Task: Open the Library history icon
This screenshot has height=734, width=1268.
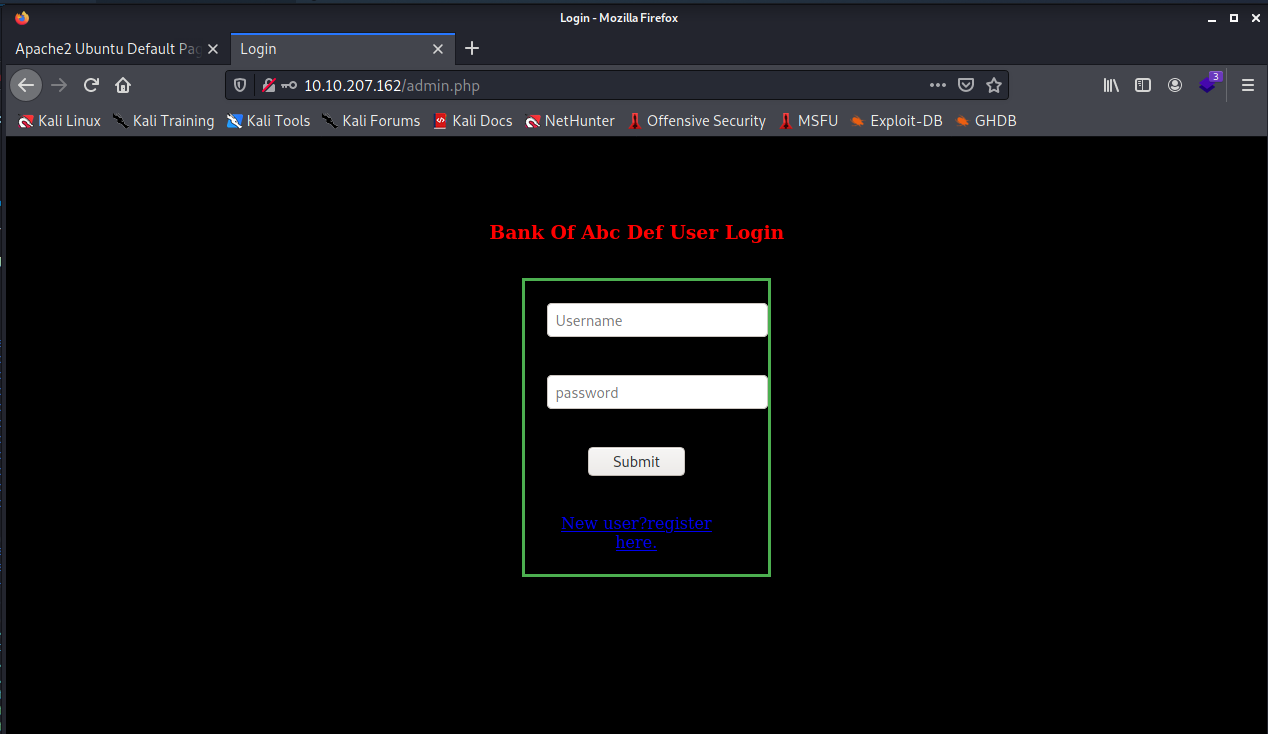Action: (1111, 85)
